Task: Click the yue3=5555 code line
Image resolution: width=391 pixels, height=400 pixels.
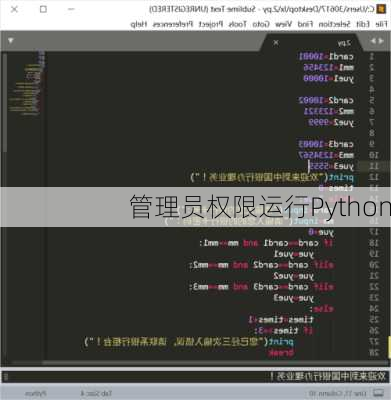Action: pos(331,166)
